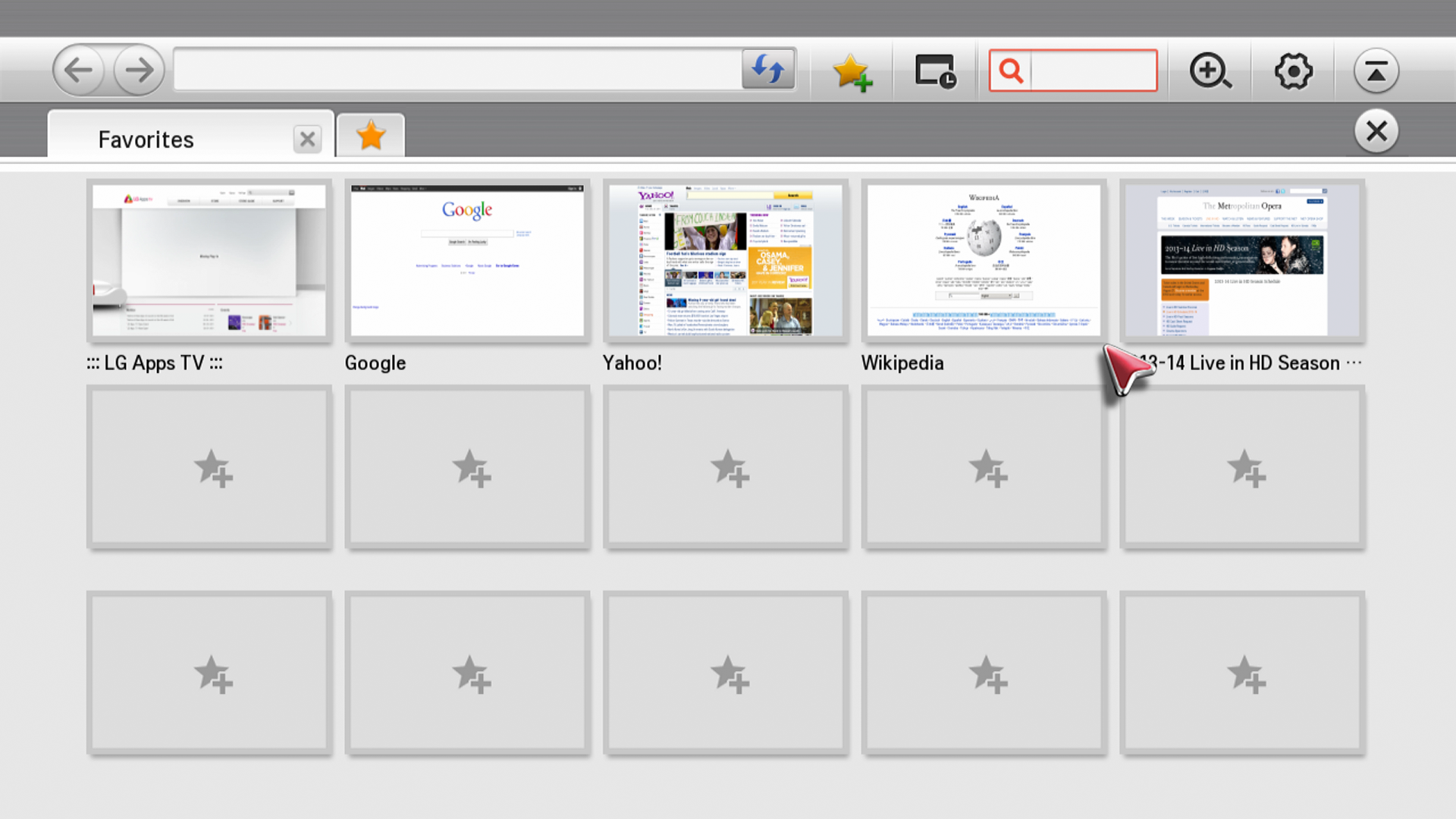
Task: Open the Yahoo! page thumbnail
Action: pos(726,261)
